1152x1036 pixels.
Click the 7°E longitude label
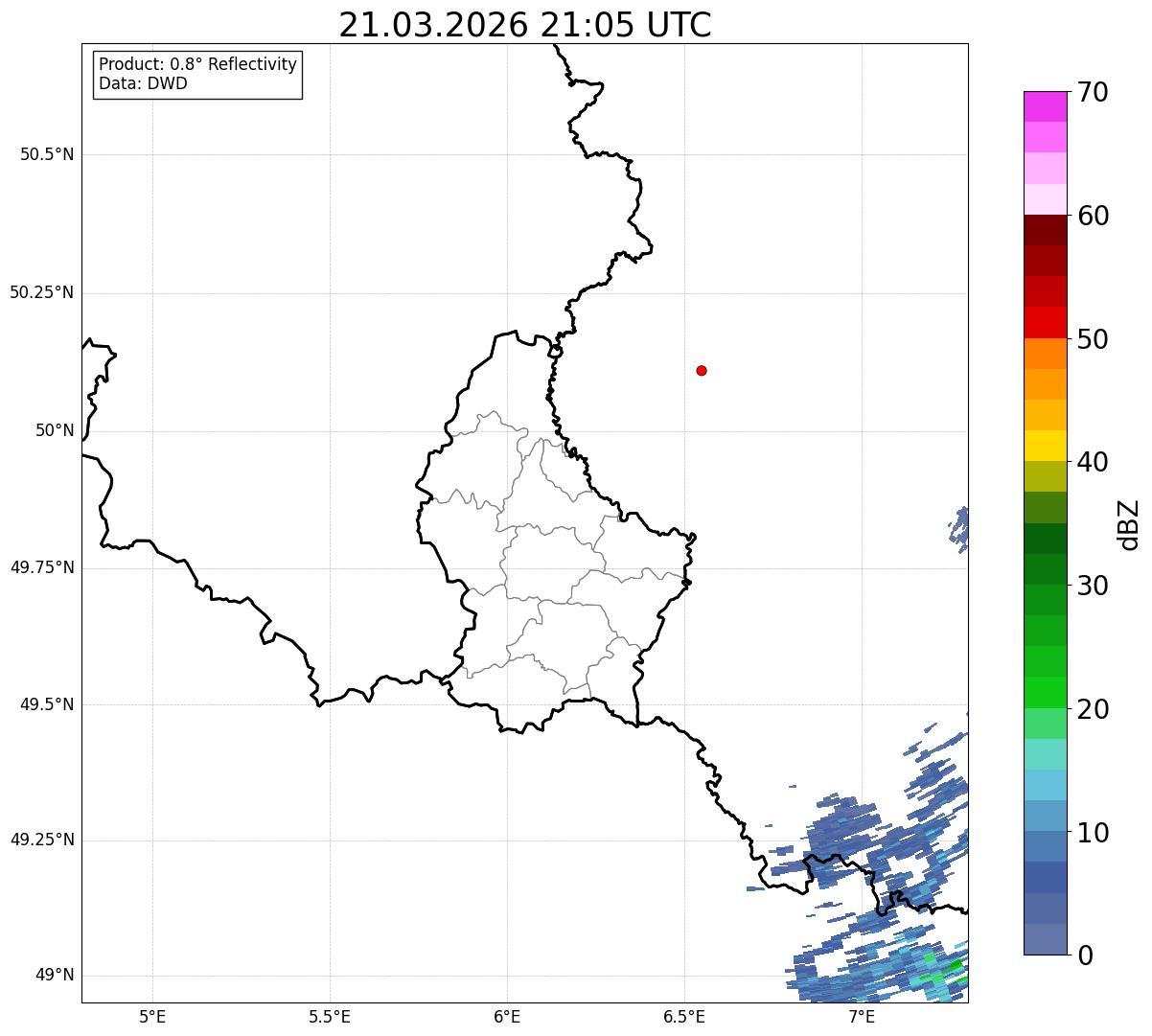pos(862,1016)
